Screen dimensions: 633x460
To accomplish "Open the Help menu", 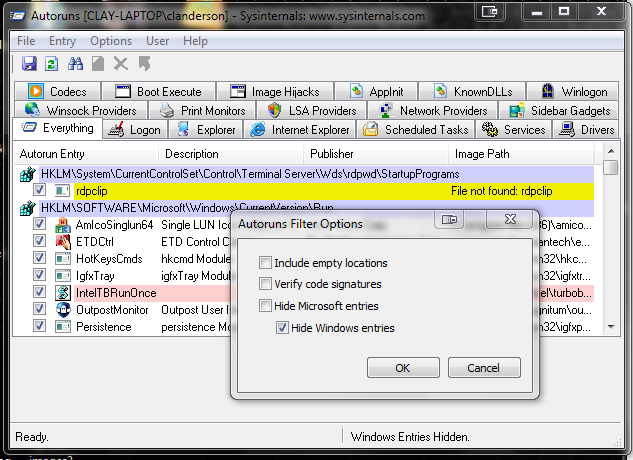I will (x=195, y=41).
